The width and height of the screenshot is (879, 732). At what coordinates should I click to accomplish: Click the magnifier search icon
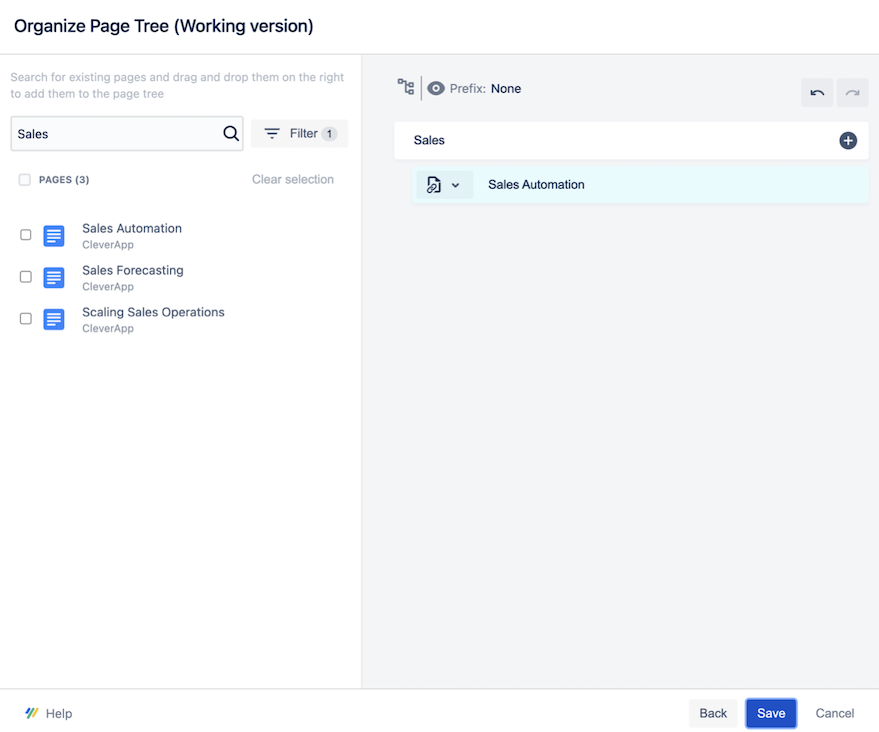pos(231,134)
